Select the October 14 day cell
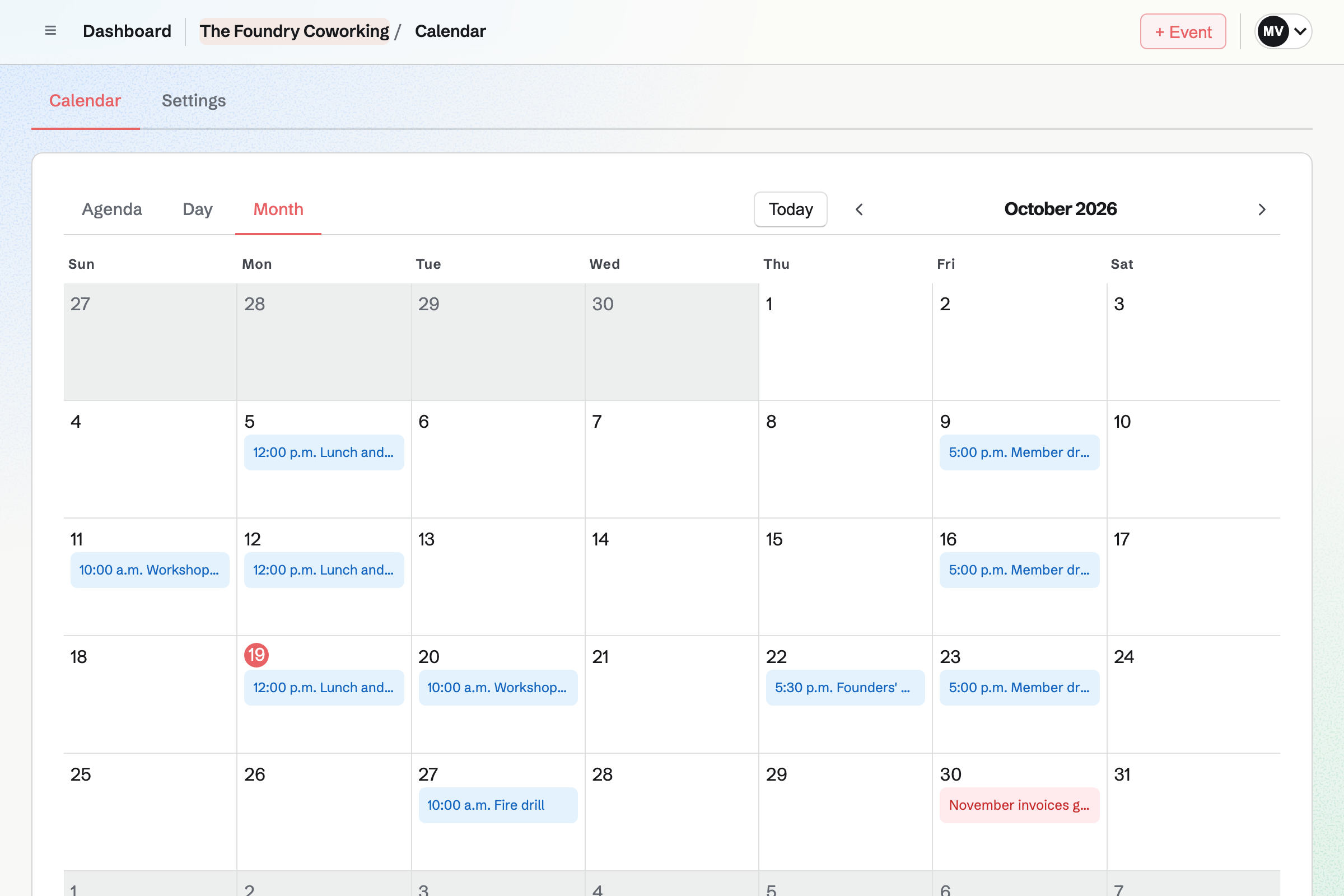The height and width of the screenshot is (896, 1344). [x=671, y=577]
